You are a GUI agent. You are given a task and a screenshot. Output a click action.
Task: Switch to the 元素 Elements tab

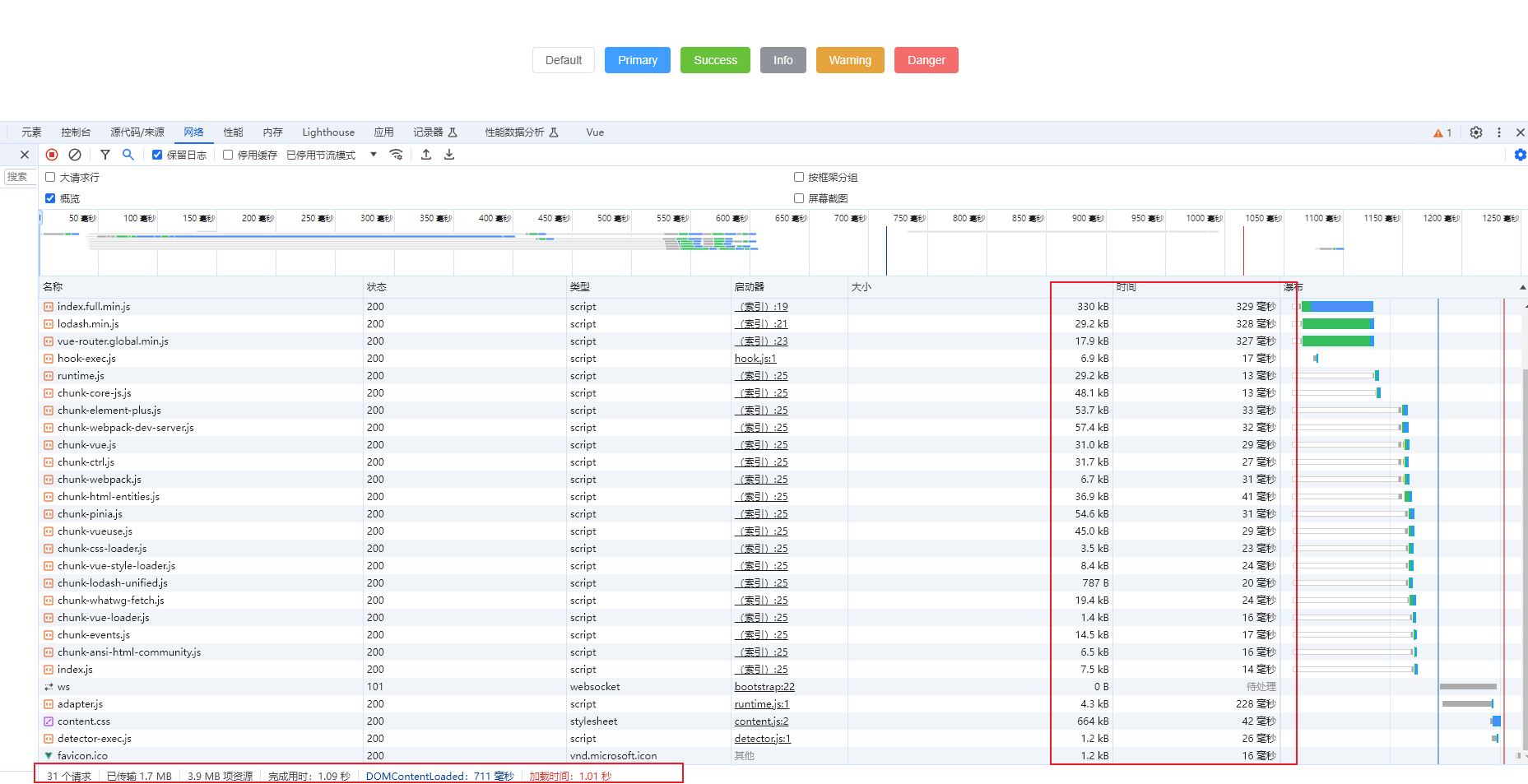coord(31,132)
